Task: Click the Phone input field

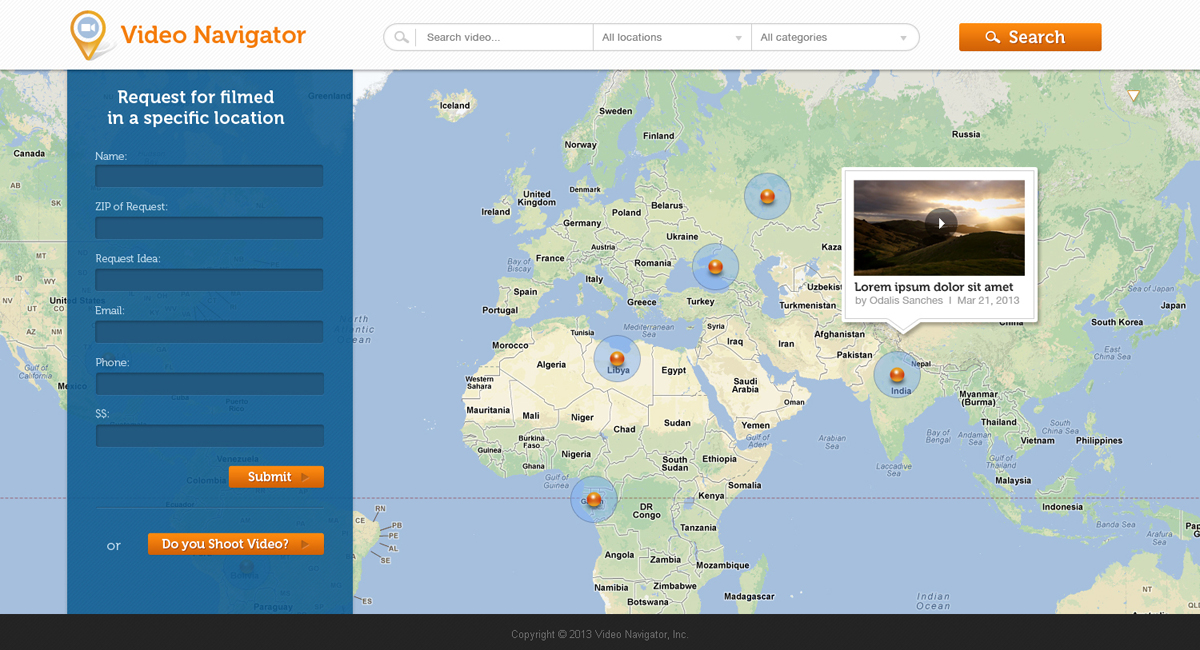Action: click(209, 384)
